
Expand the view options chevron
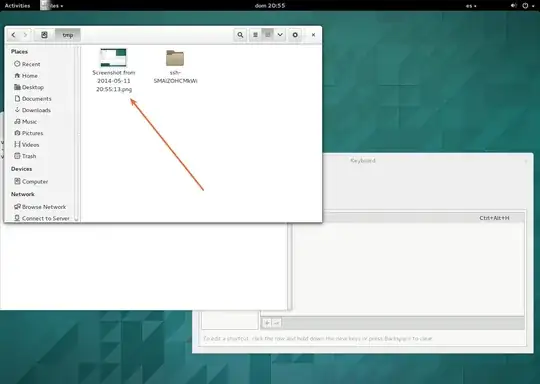point(280,35)
